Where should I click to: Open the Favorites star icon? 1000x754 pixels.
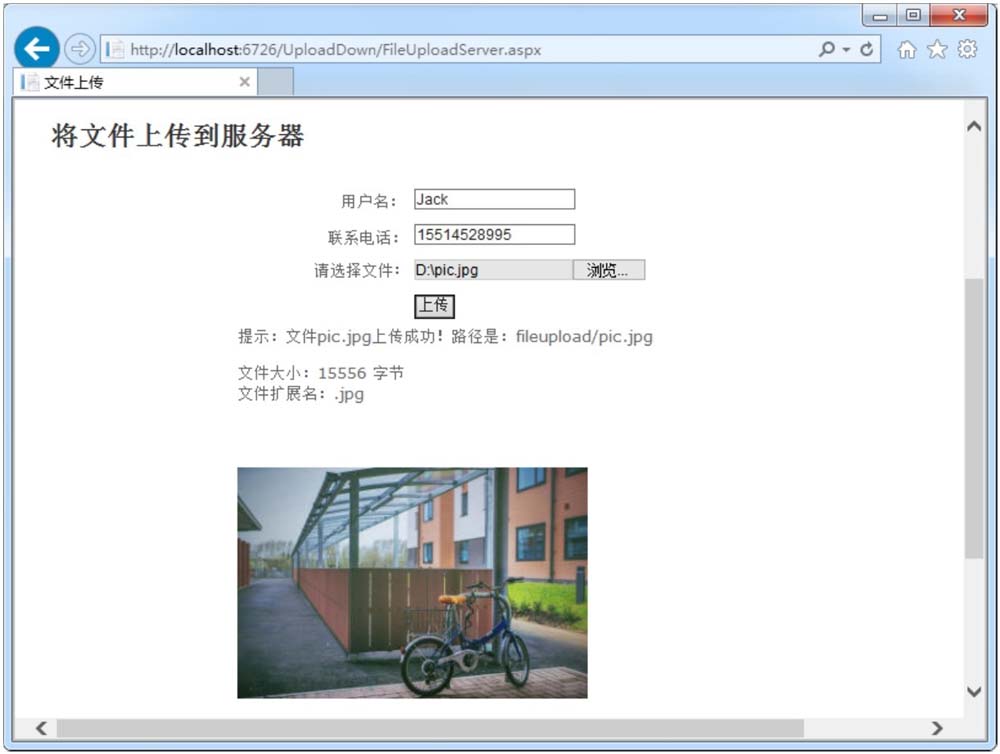pyautogui.click(x=937, y=49)
